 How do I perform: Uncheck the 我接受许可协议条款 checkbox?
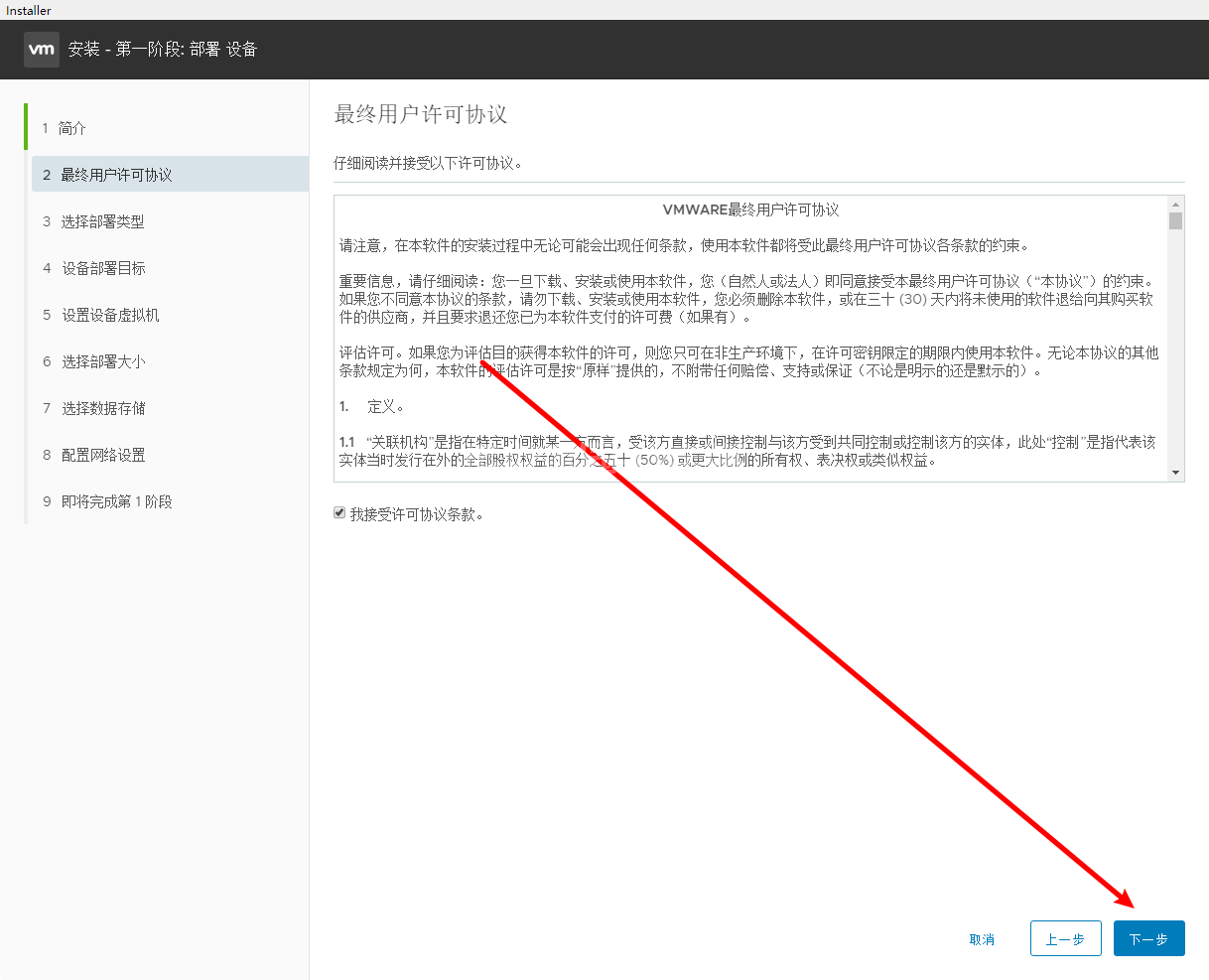[x=339, y=513]
